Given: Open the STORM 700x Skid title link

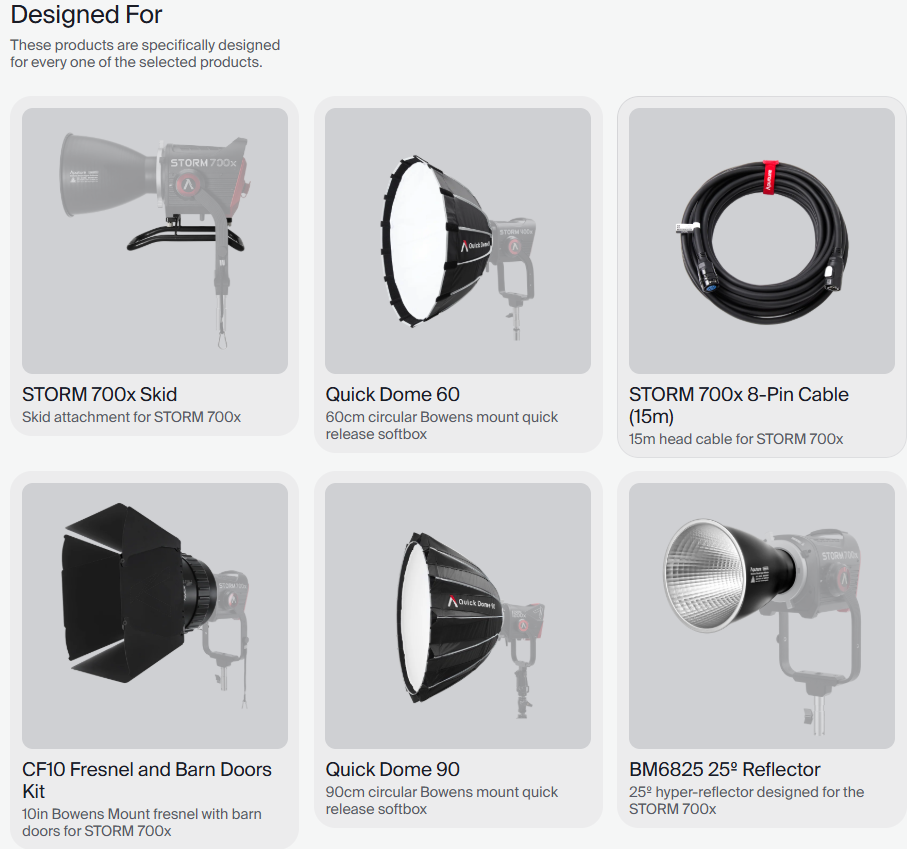Looking at the screenshot, I should (99, 394).
